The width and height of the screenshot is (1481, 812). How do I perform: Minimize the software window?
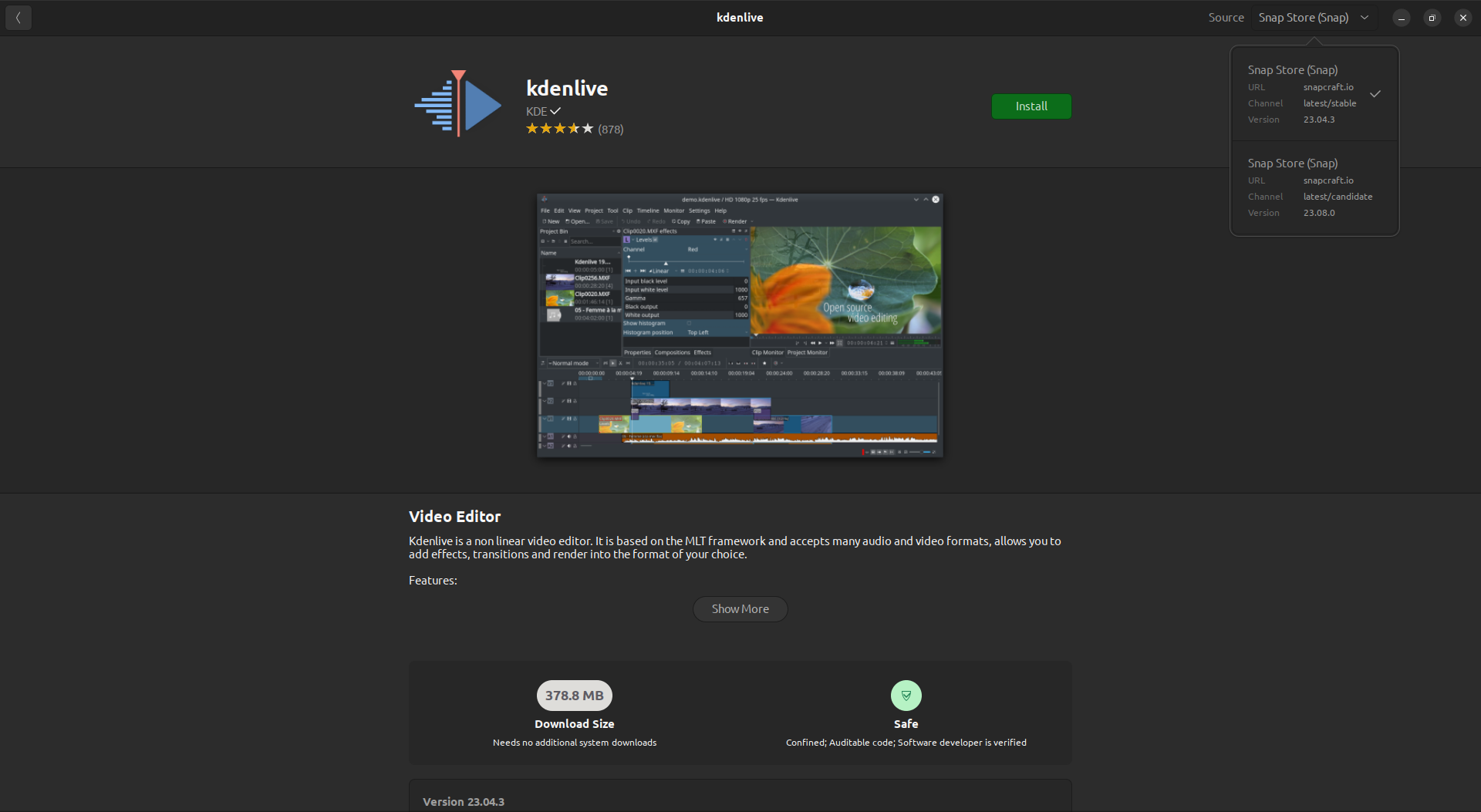pos(1402,18)
